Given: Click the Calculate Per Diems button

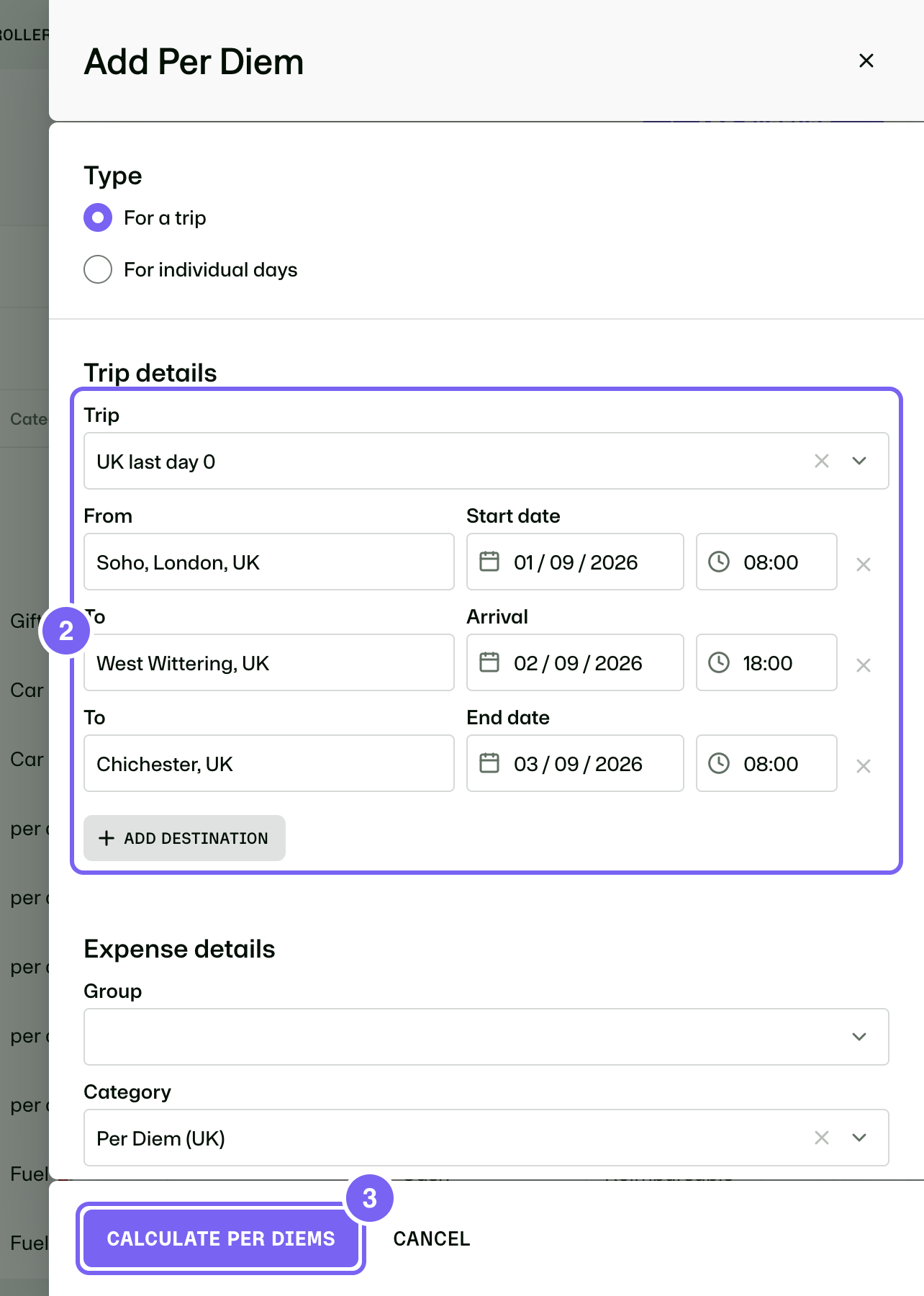Looking at the screenshot, I should tap(221, 1238).
